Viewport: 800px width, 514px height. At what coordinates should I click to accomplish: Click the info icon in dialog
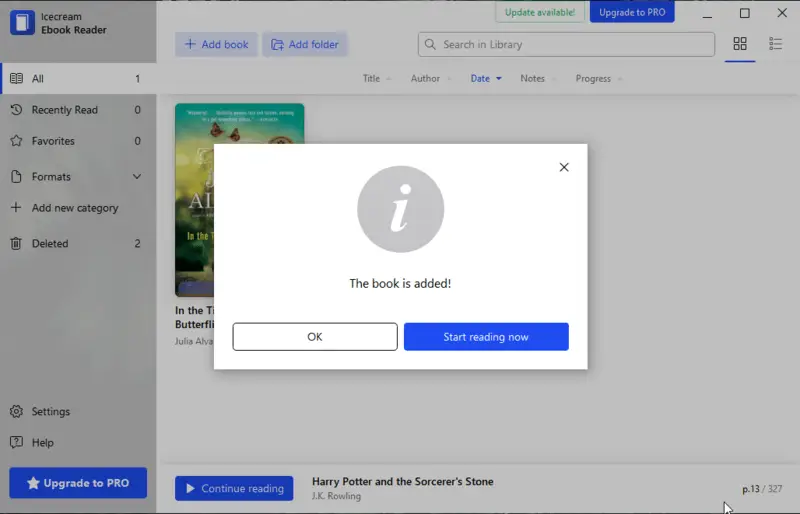point(401,209)
